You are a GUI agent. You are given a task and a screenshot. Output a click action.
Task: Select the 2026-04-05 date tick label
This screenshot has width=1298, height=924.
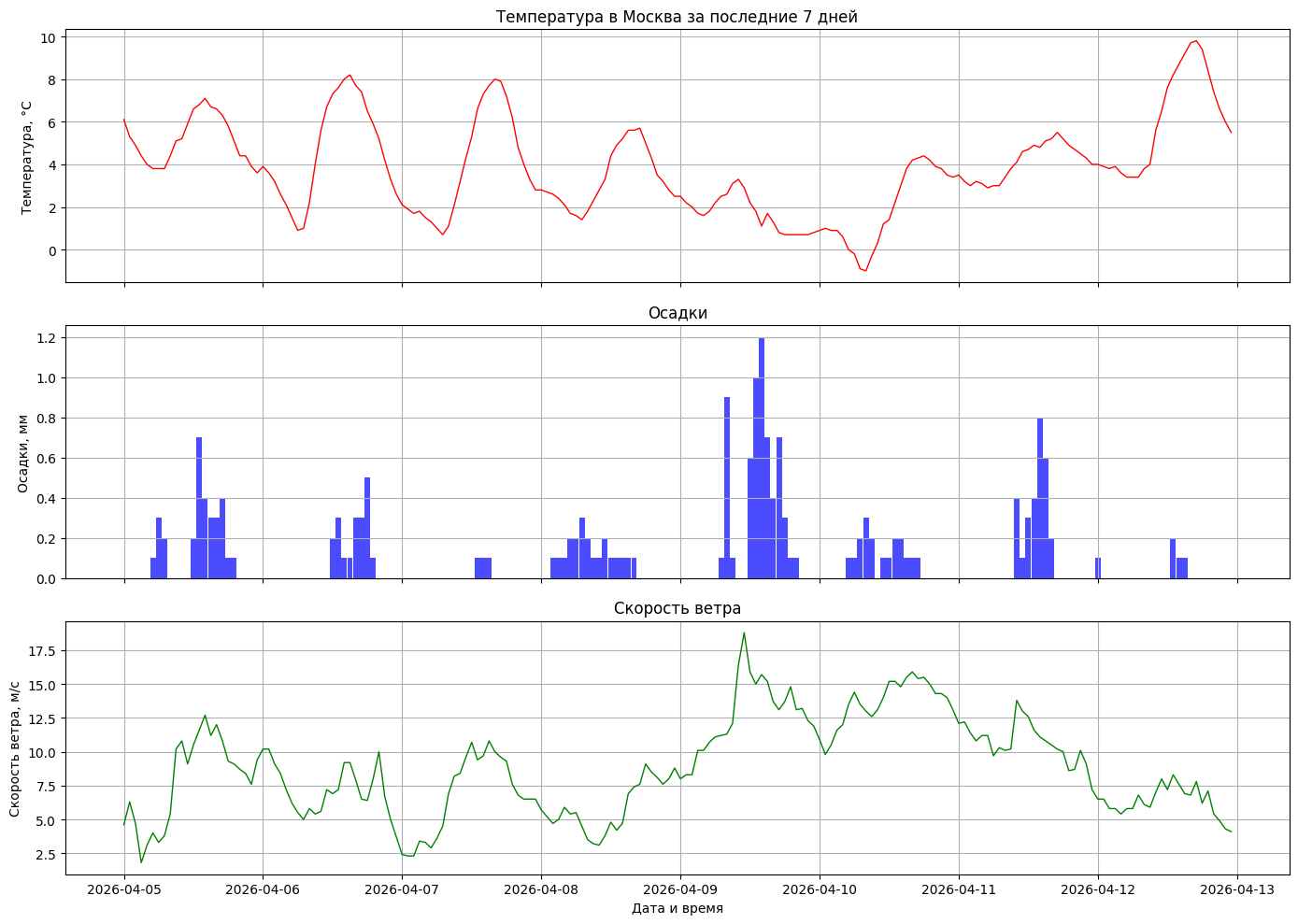[x=124, y=889]
